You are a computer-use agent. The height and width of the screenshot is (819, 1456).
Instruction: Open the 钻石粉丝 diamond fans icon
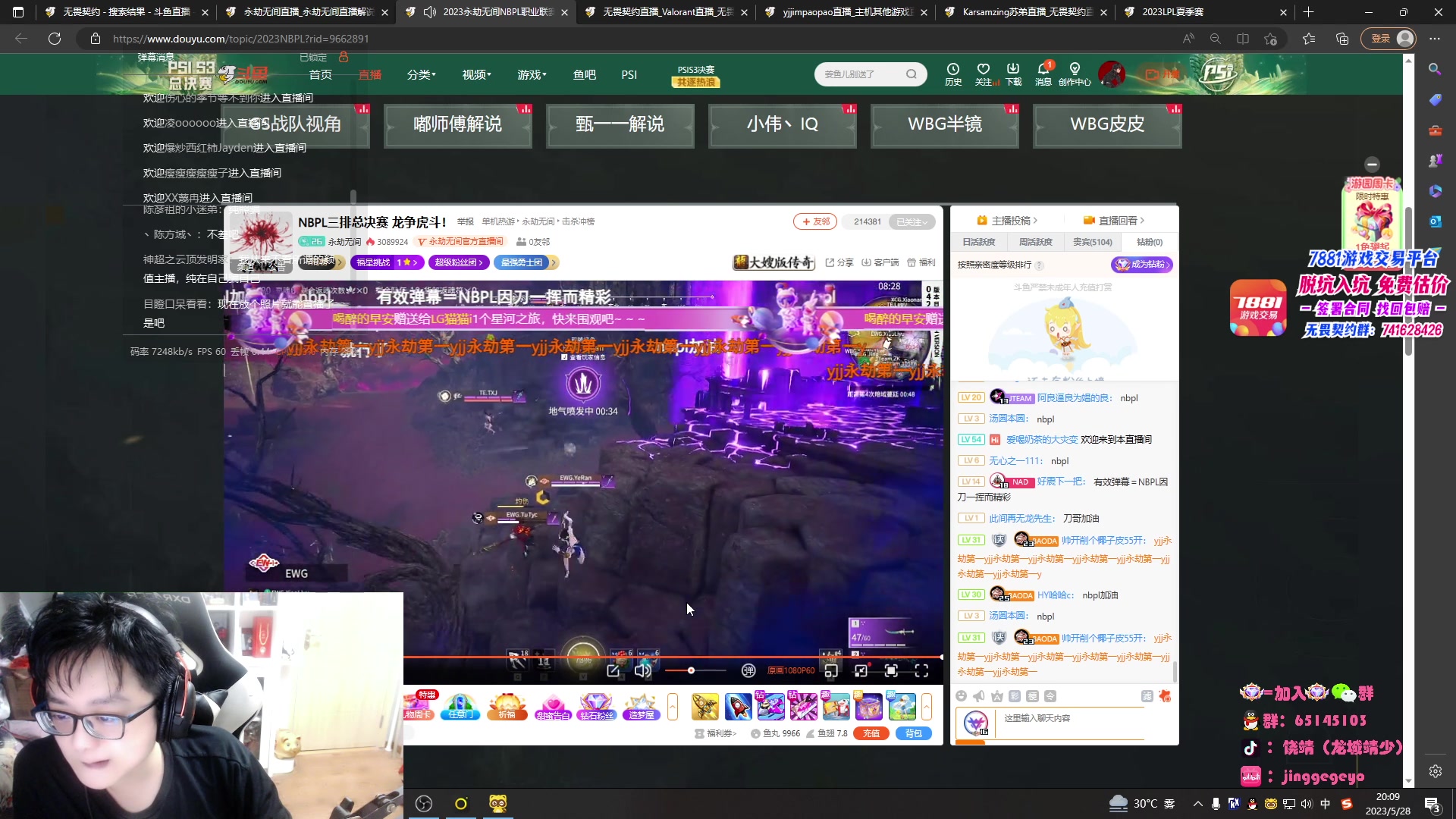[x=597, y=707]
